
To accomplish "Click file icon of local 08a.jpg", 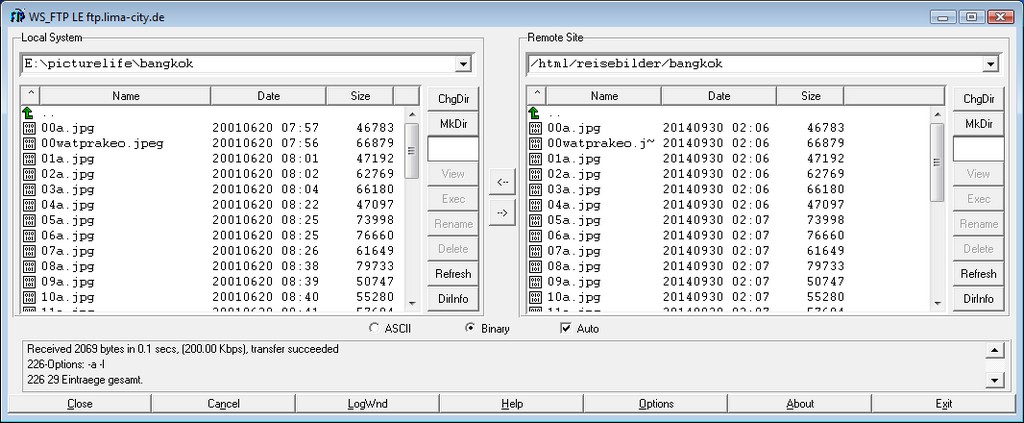I will click(29, 266).
